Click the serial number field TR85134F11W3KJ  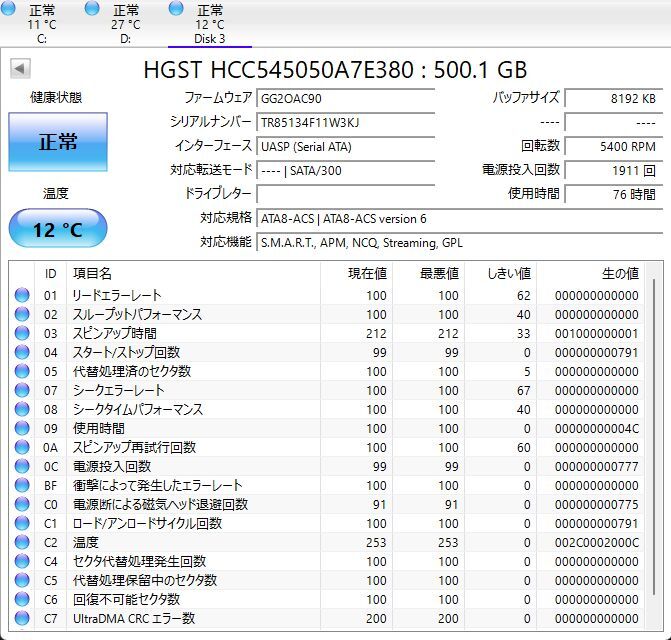coord(346,123)
